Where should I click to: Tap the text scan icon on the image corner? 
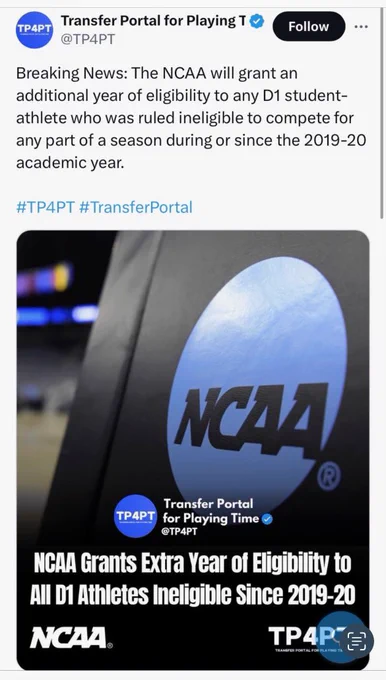tap(357, 641)
